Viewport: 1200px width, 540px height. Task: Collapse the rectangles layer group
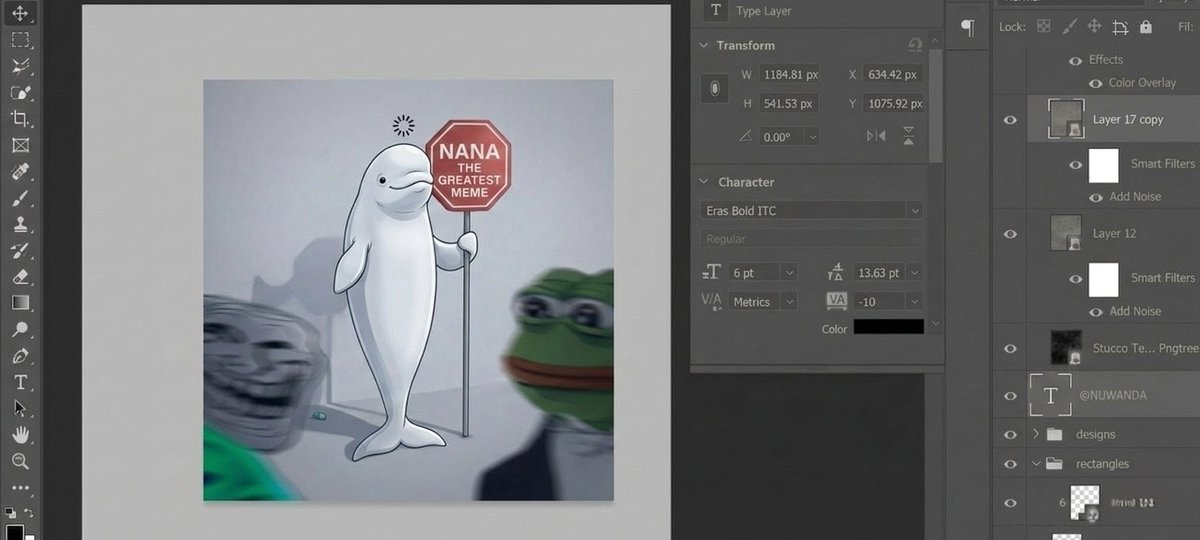1036,464
